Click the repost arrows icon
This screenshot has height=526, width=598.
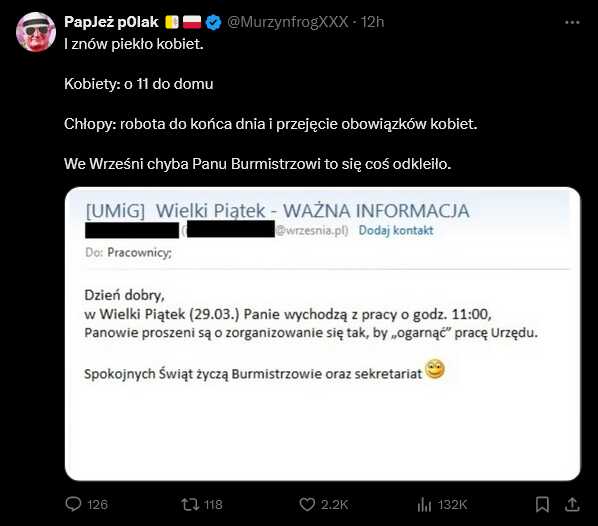pos(190,504)
